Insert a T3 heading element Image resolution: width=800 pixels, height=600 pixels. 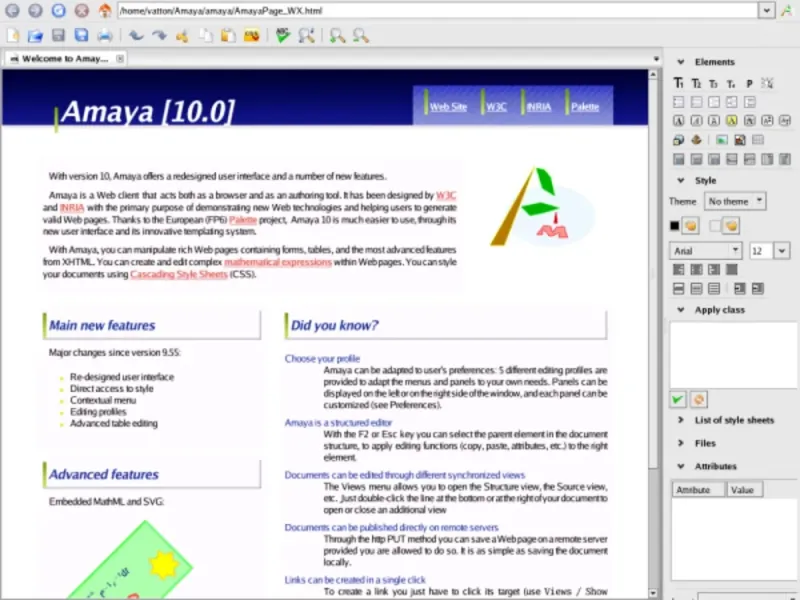point(714,84)
